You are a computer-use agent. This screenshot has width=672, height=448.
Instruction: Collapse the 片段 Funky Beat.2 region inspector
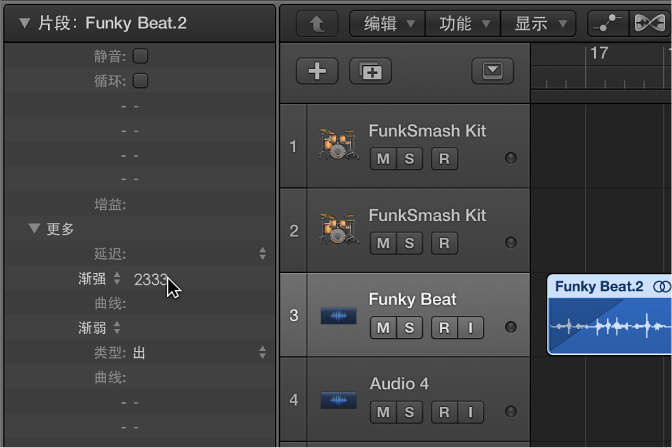24,22
